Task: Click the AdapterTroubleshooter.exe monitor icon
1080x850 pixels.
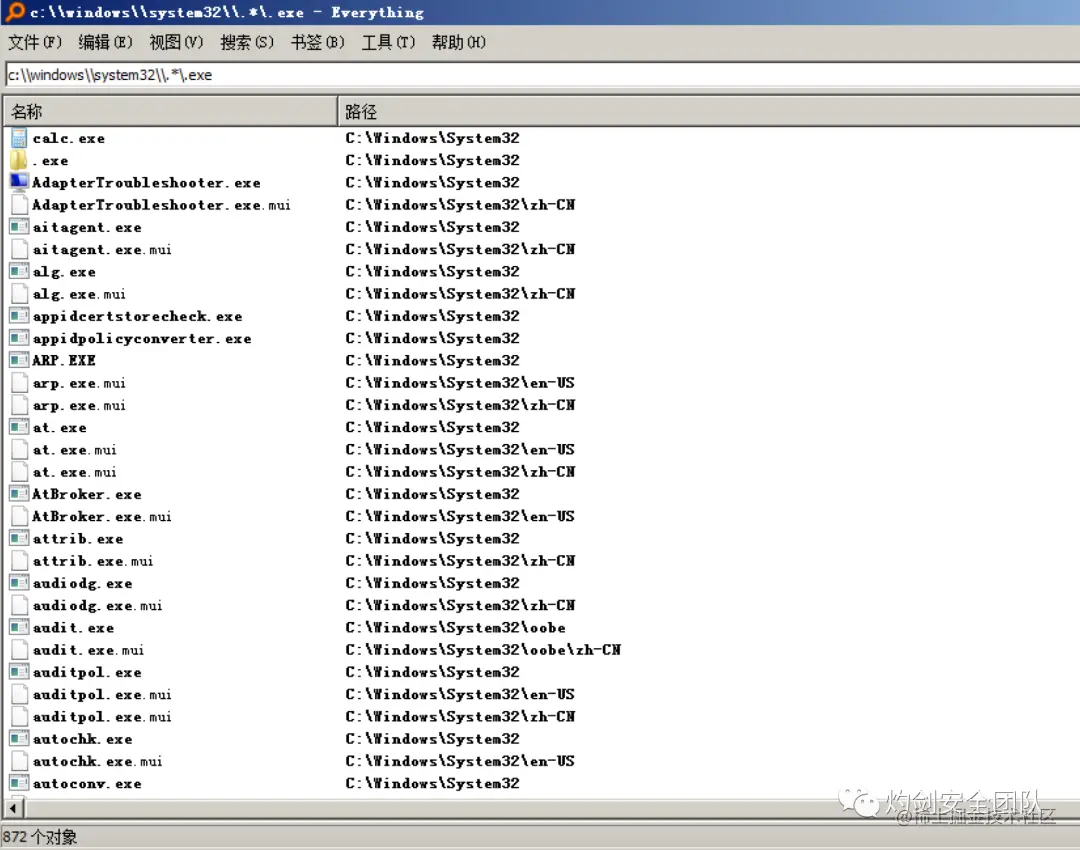Action: pyautogui.click(x=19, y=183)
